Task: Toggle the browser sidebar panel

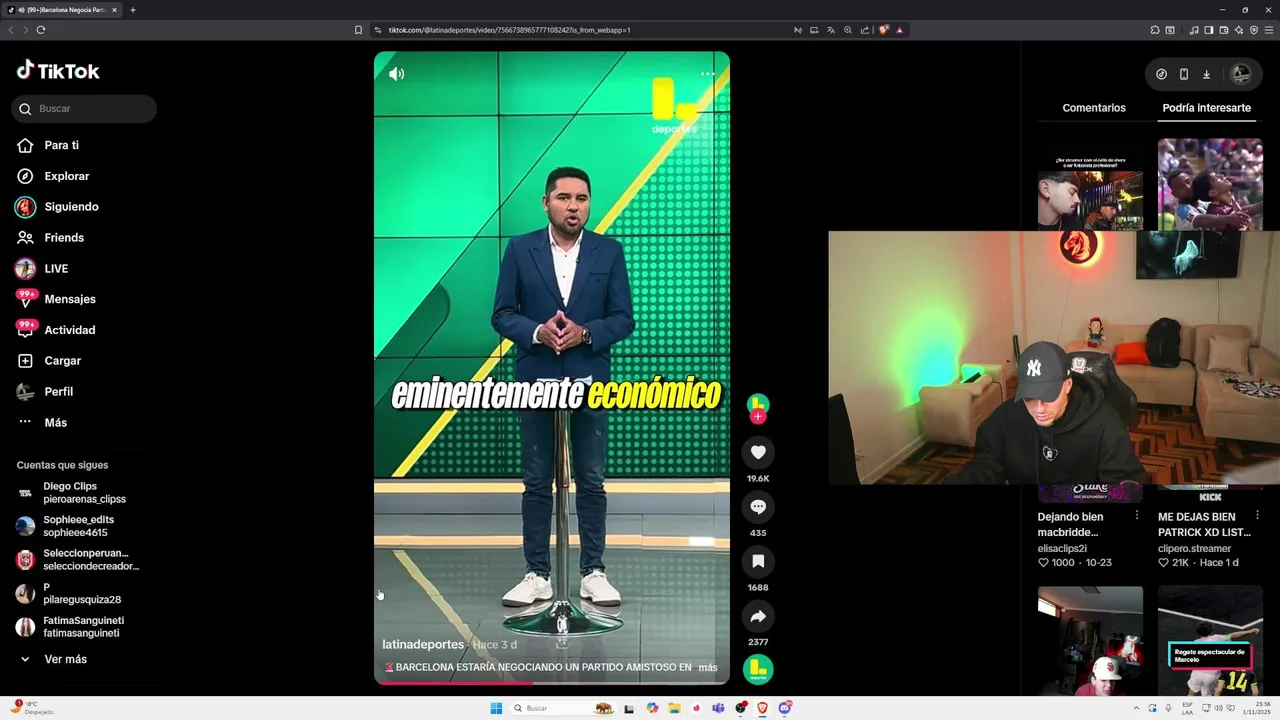Action: pos(1209,30)
